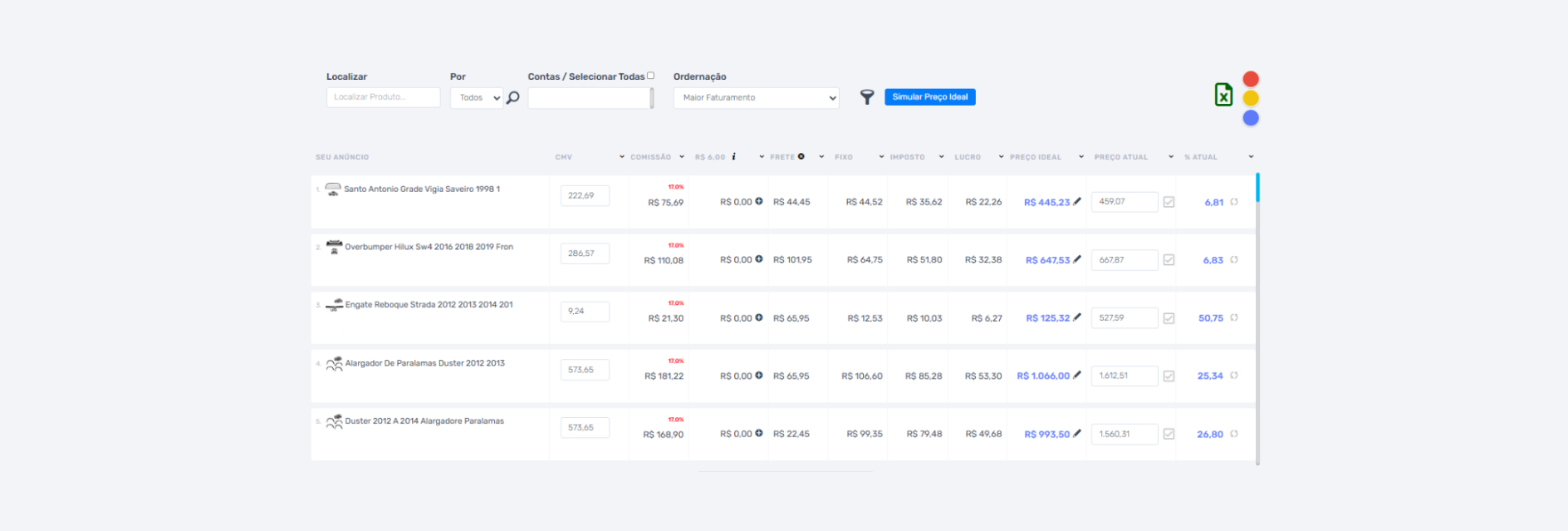Select the red color circle
1568x531 pixels.
(1251, 79)
